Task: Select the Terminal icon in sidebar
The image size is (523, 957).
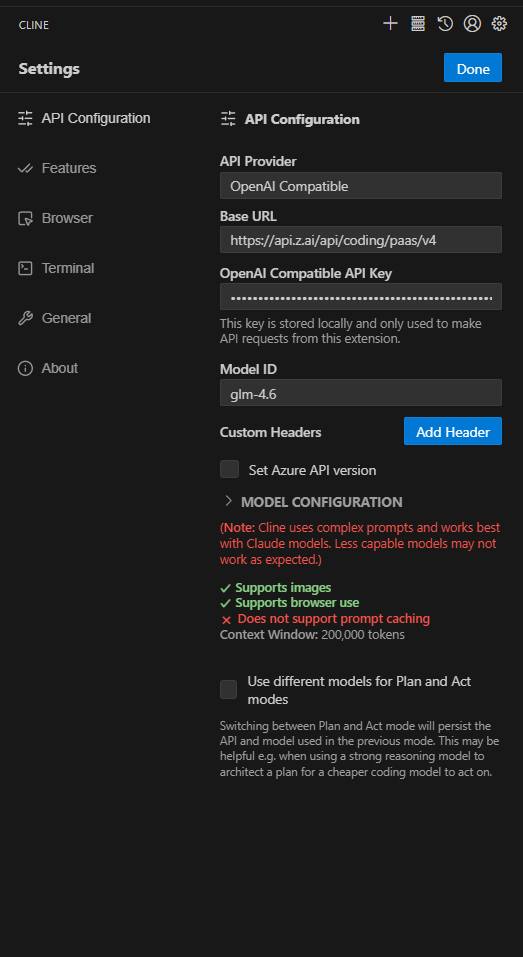Action: (25, 269)
